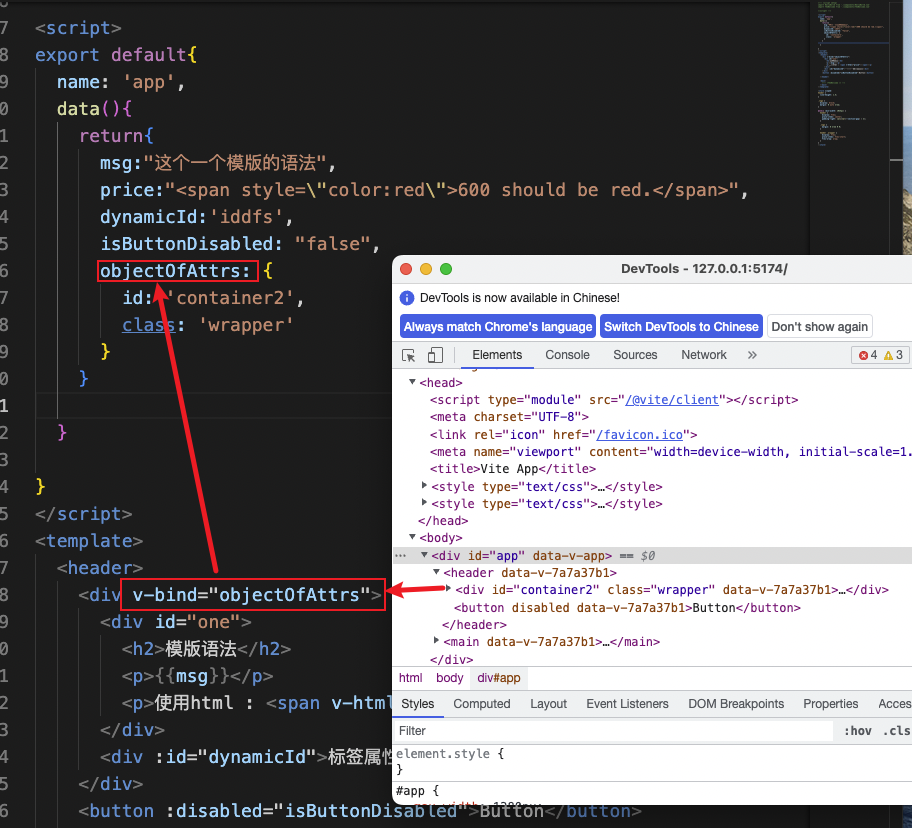912x828 pixels.
Task: Click the closing </header> row in DevTools
Action: coord(474,625)
